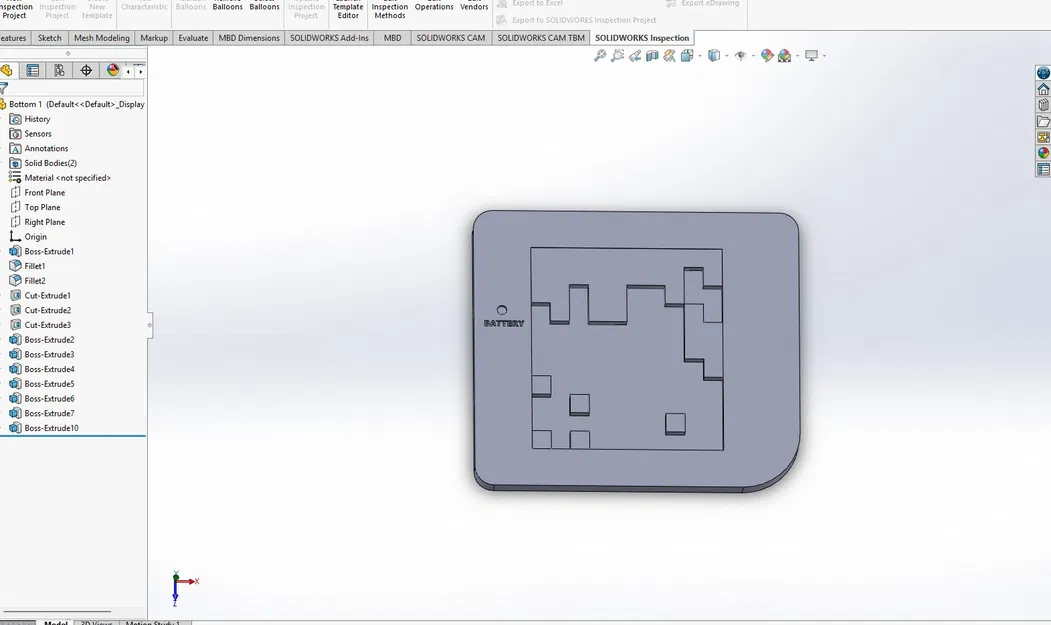The height and width of the screenshot is (625, 1051).
Task: Click the Edit Appearance icon
Action: point(767,55)
